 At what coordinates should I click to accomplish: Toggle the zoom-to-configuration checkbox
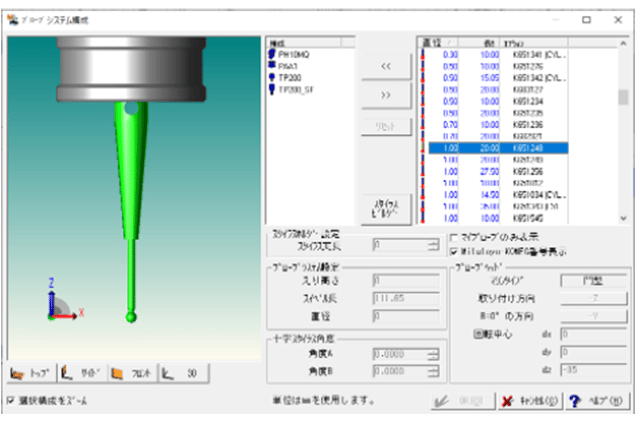click(11, 401)
